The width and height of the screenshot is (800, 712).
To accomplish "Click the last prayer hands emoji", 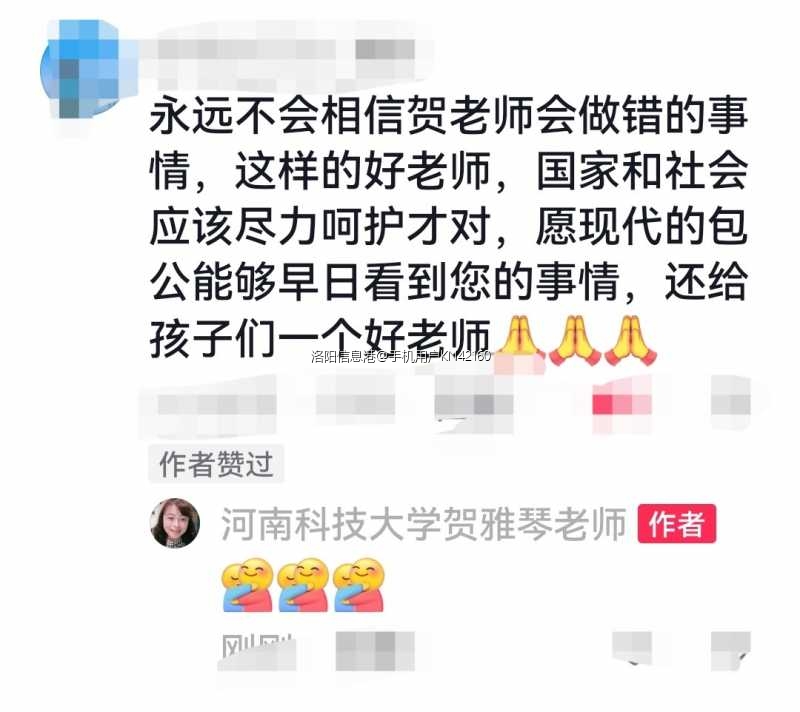I will [631, 340].
